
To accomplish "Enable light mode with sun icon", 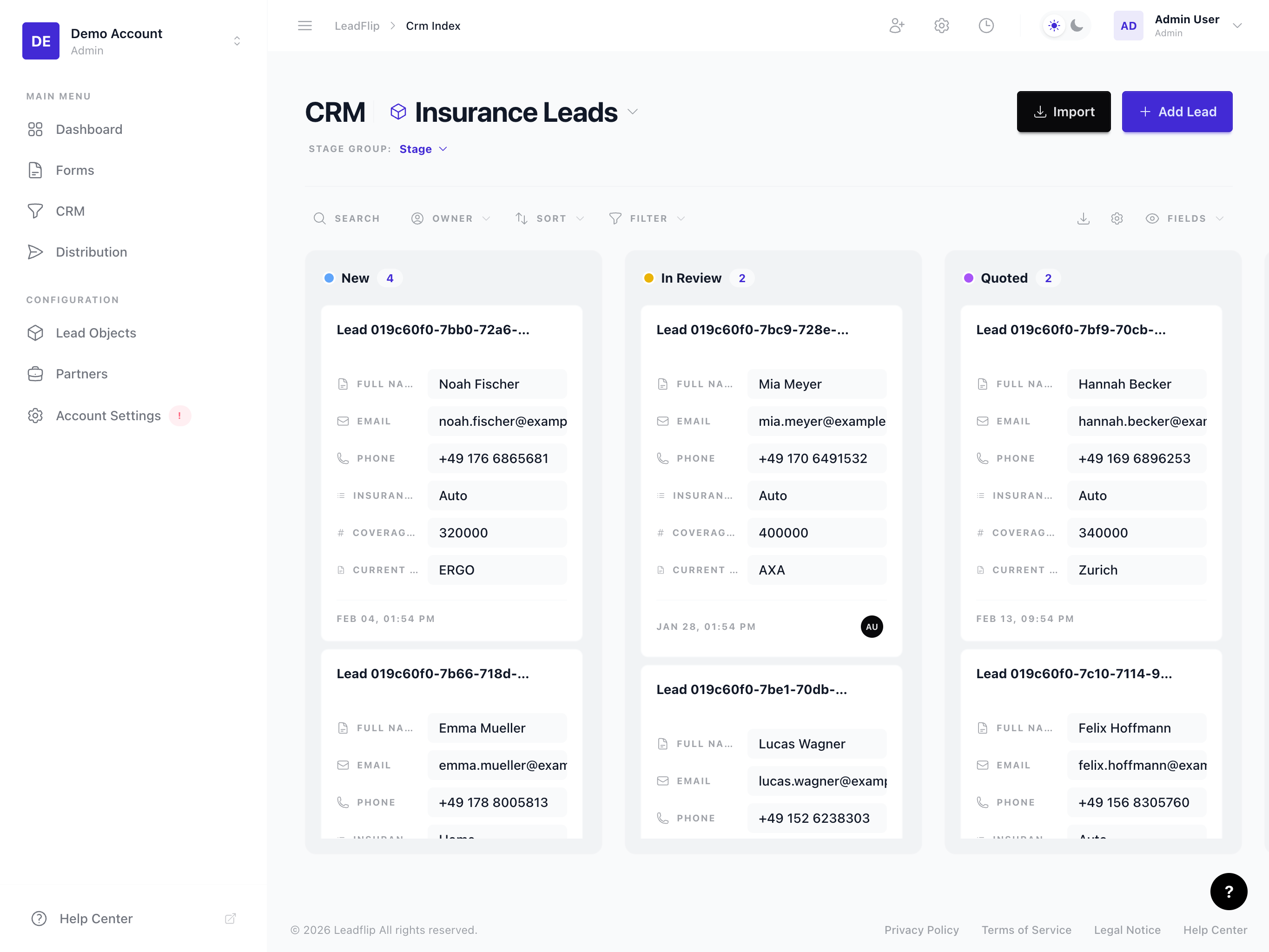I will pyautogui.click(x=1053, y=25).
